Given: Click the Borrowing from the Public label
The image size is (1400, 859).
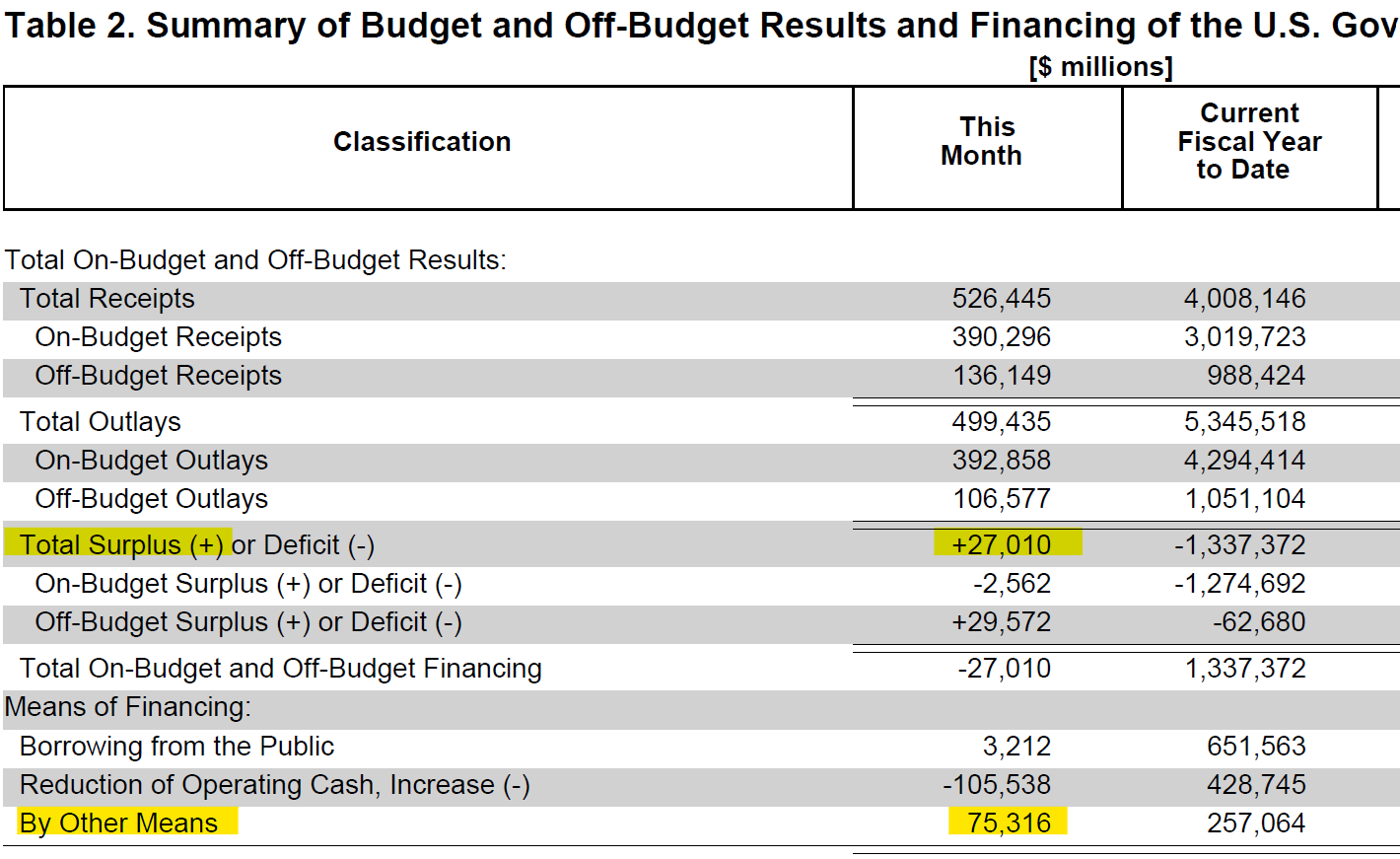Looking at the screenshot, I should click(177, 747).
